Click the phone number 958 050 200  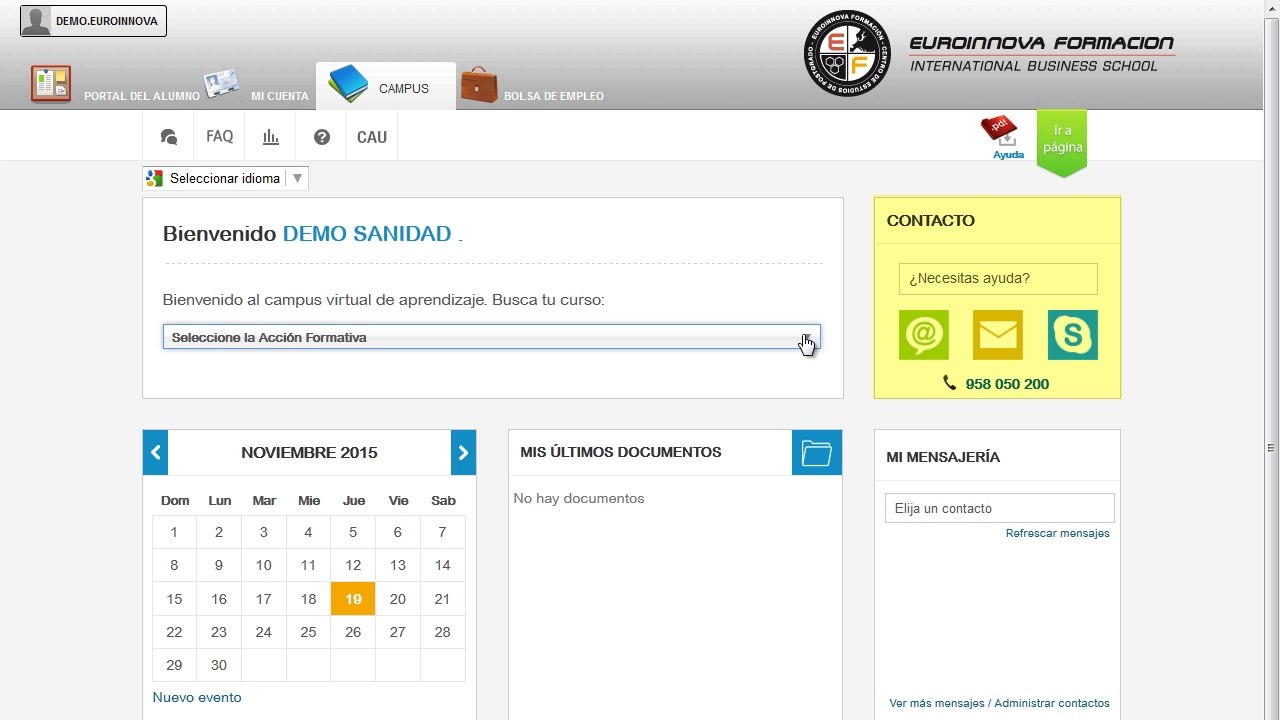tap(1007, 384)
